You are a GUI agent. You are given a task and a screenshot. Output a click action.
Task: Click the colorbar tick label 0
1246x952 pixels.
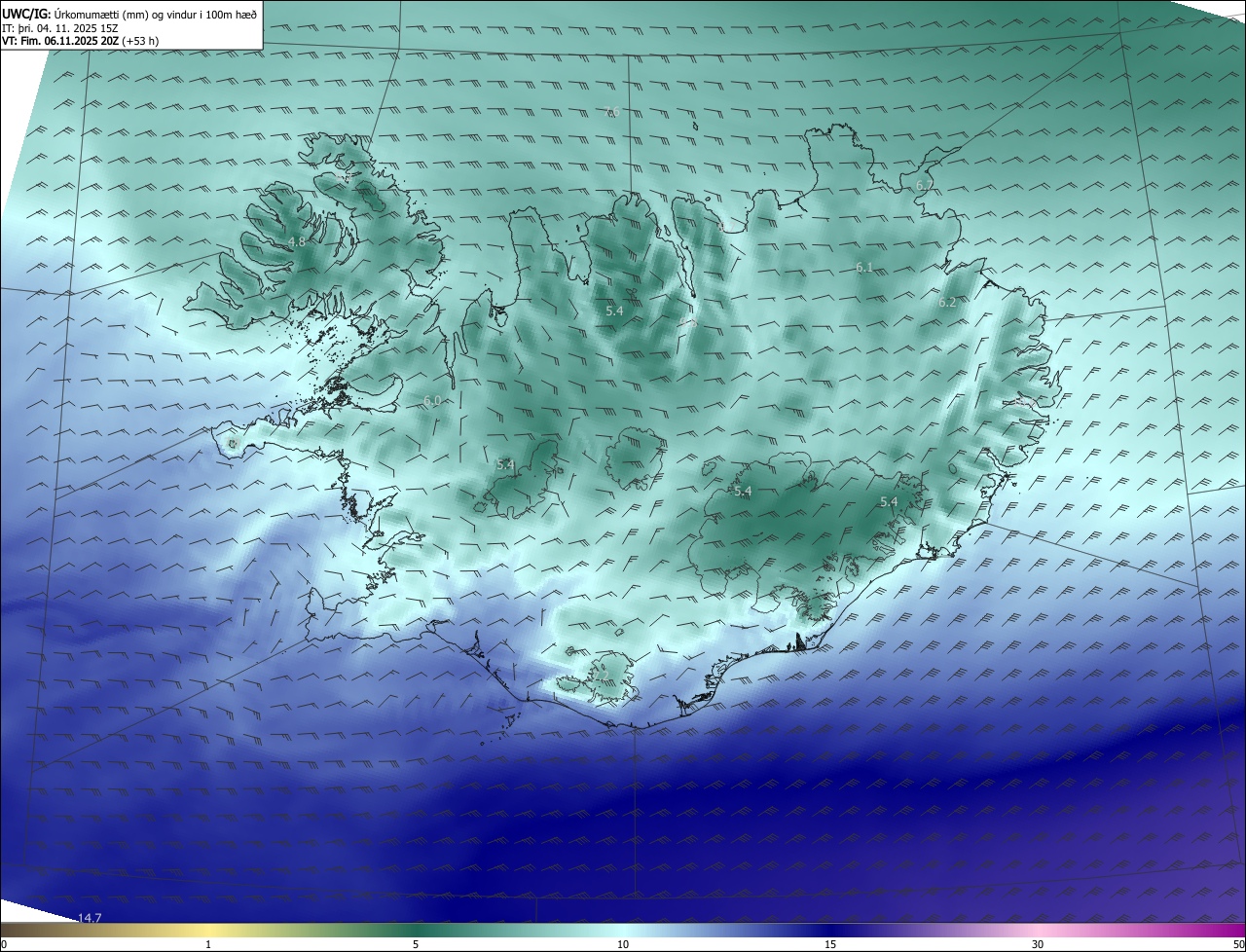click(x=4, y=944)
